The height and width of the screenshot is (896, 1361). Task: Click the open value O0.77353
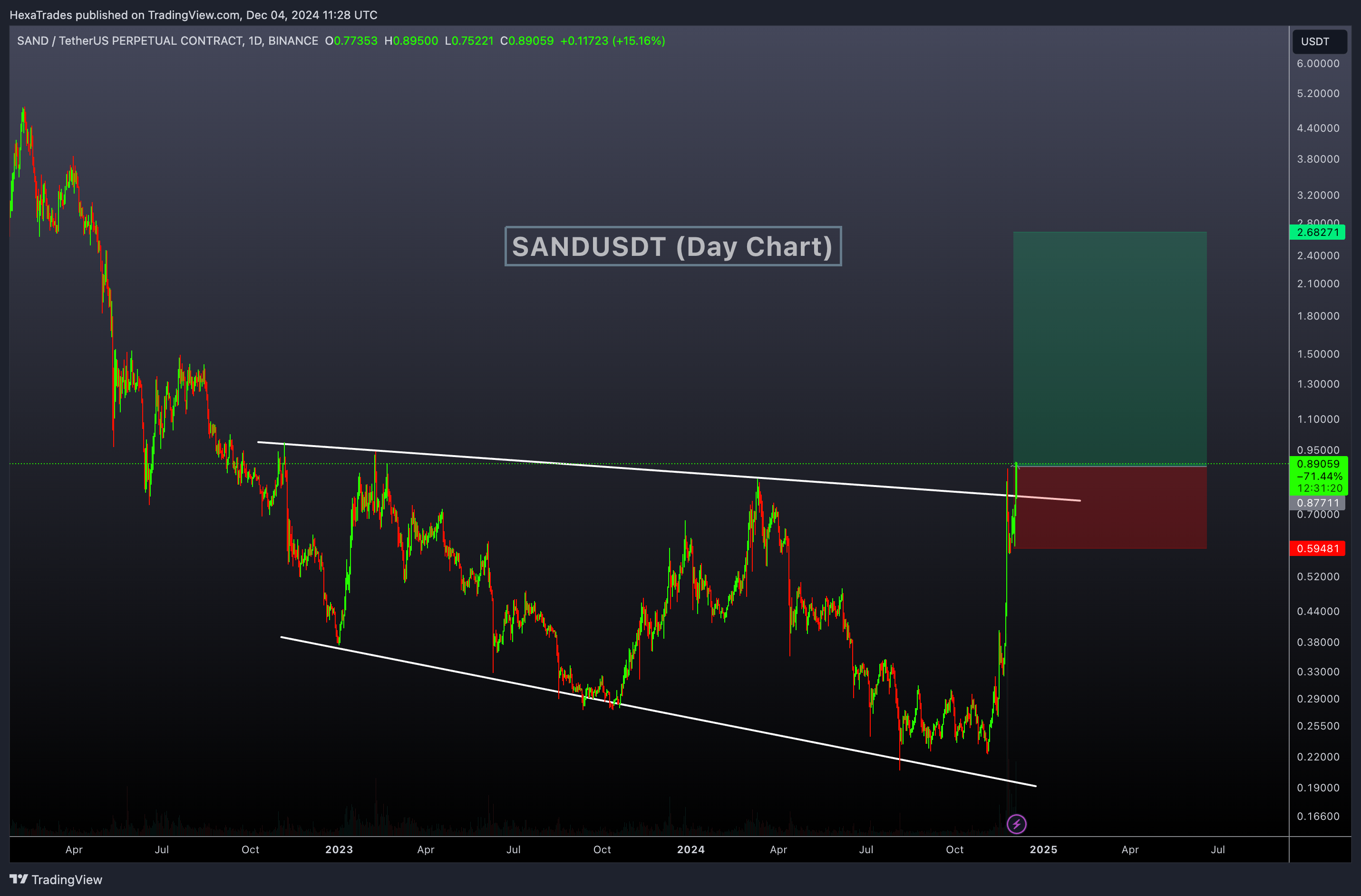tap(351, 40)
